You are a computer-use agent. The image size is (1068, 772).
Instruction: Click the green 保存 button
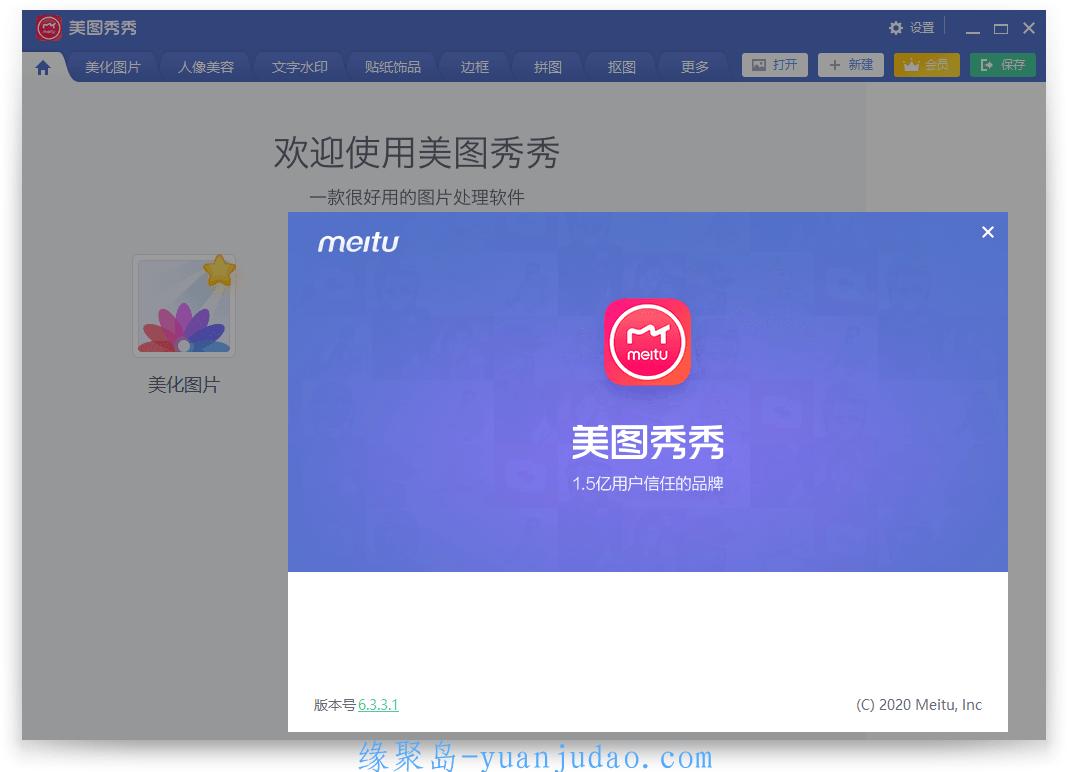coord(1003,65)
